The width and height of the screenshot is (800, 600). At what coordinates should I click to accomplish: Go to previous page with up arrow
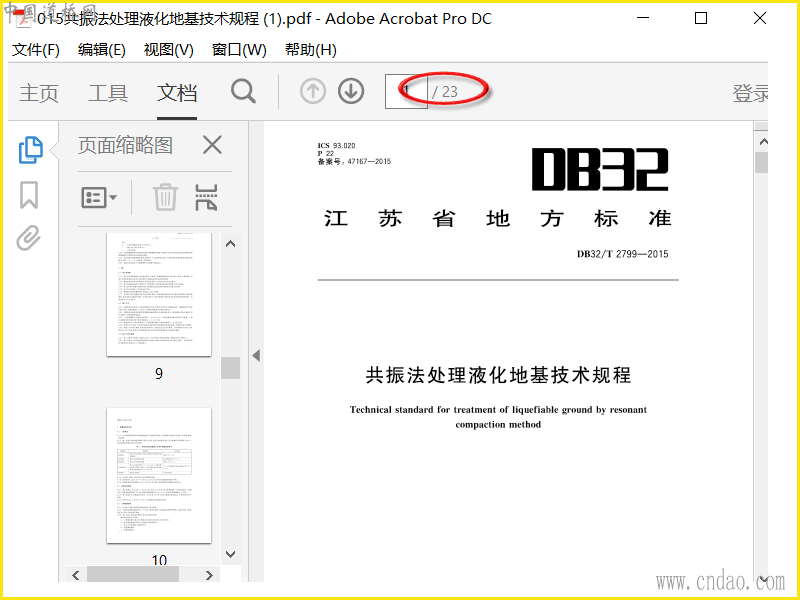[x=313, y=92]
